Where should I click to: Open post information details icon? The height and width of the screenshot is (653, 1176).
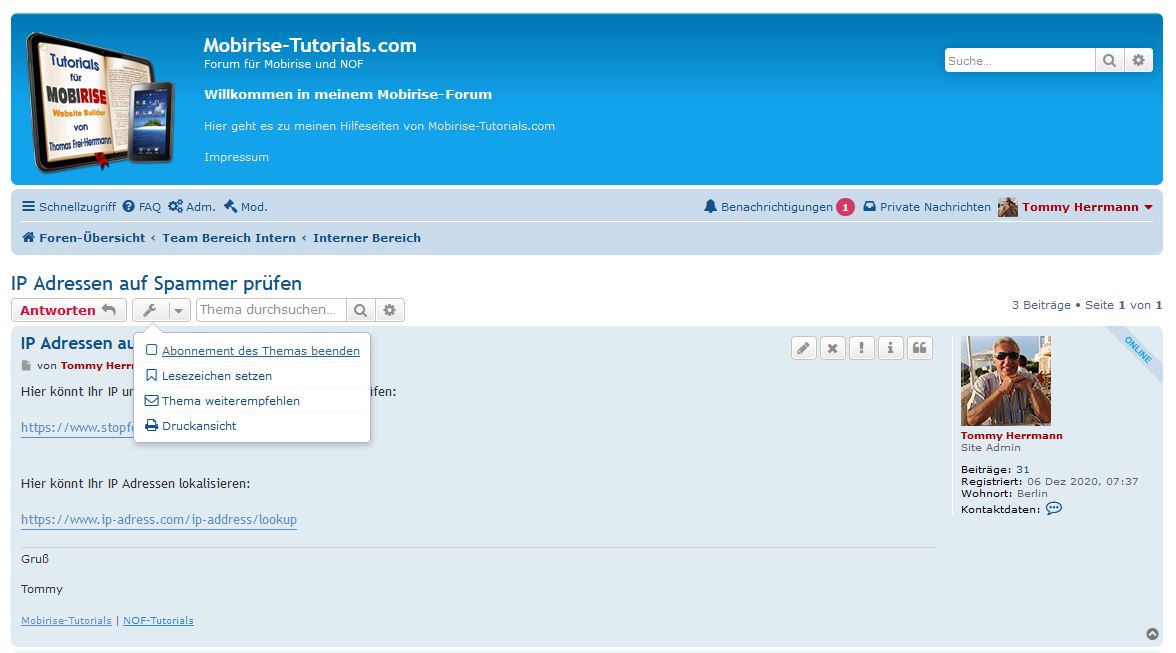(890, 348)
